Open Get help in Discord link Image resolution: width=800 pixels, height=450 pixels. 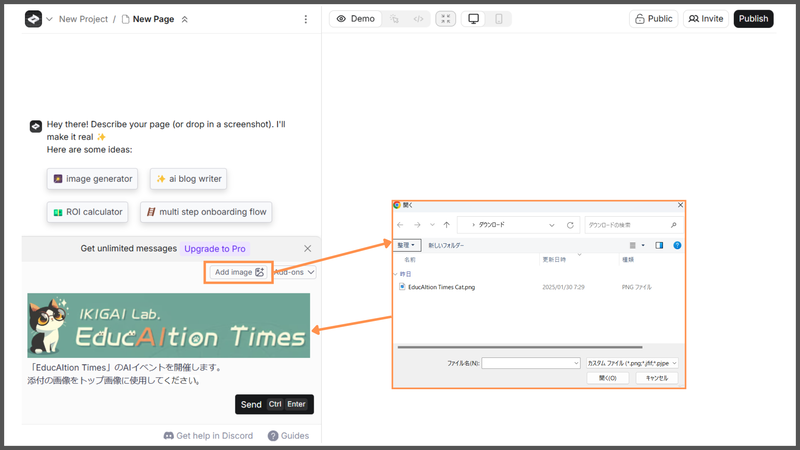208,436
